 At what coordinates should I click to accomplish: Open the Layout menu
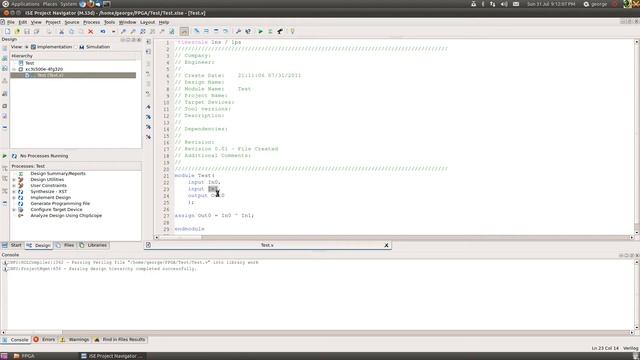point(147,22)
